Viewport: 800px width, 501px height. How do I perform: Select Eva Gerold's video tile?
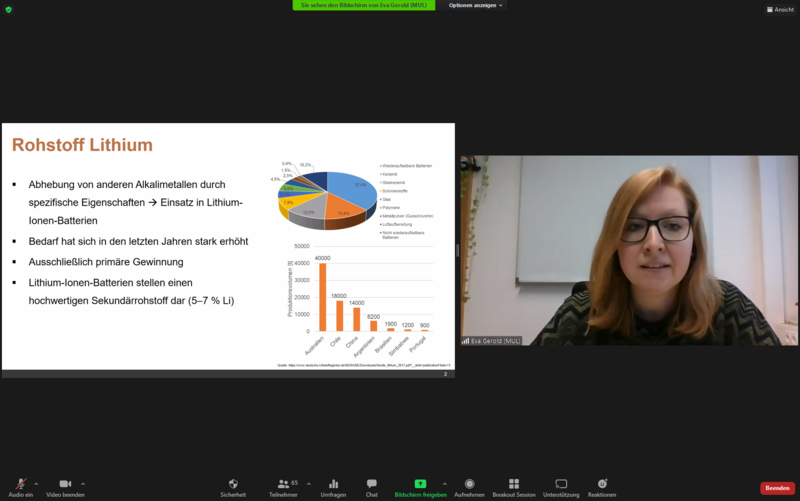[628, 250]
